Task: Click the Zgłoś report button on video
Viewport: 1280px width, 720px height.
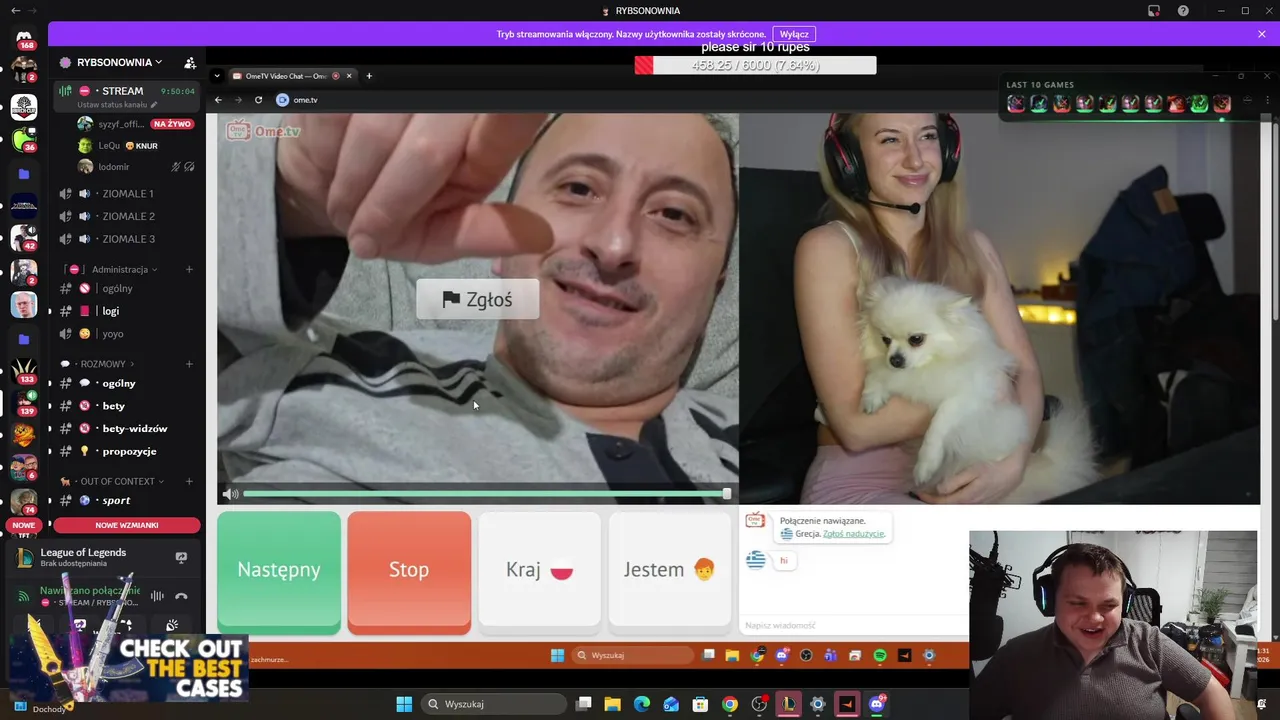Action: [478, 299]
